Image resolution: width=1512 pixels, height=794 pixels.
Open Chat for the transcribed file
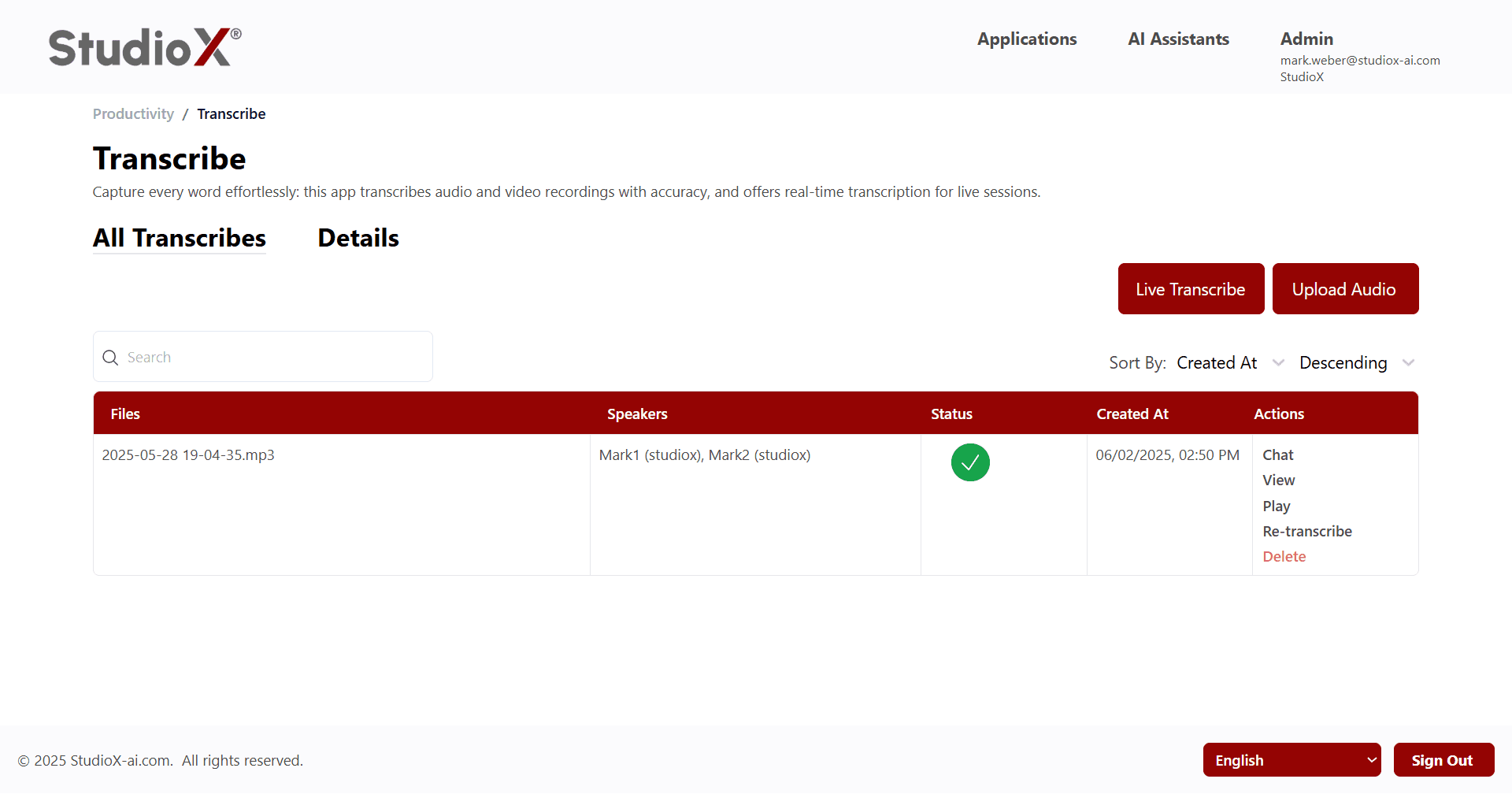(x=1277, y=455)
